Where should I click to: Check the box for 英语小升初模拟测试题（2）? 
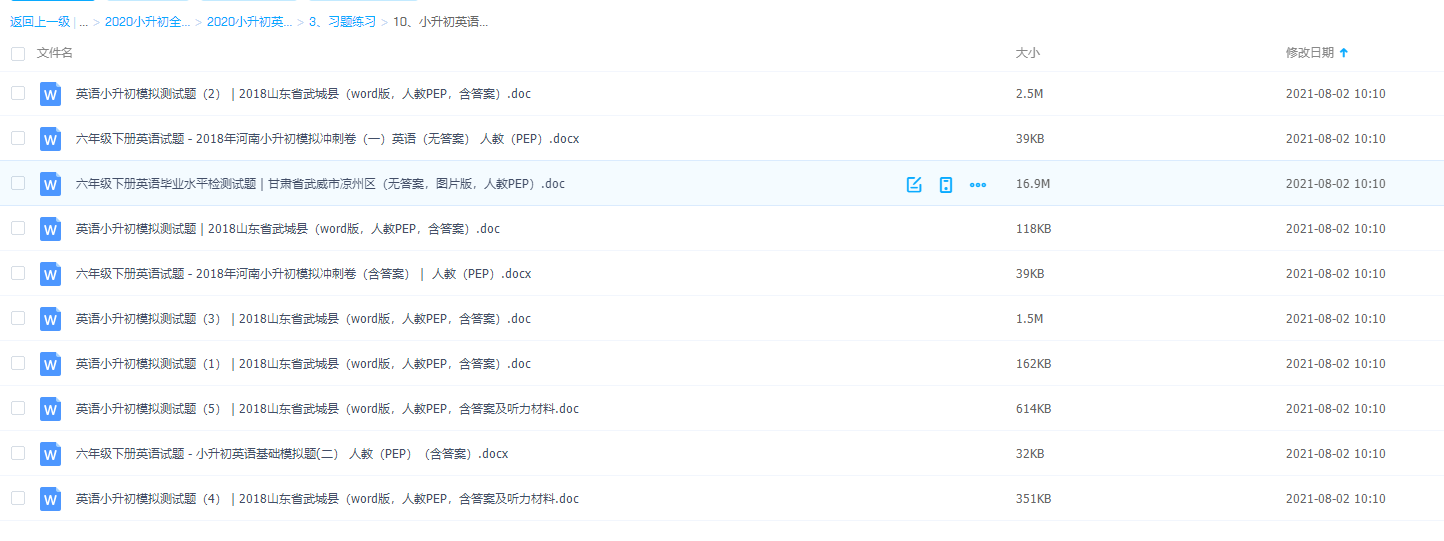coord(18,93)
